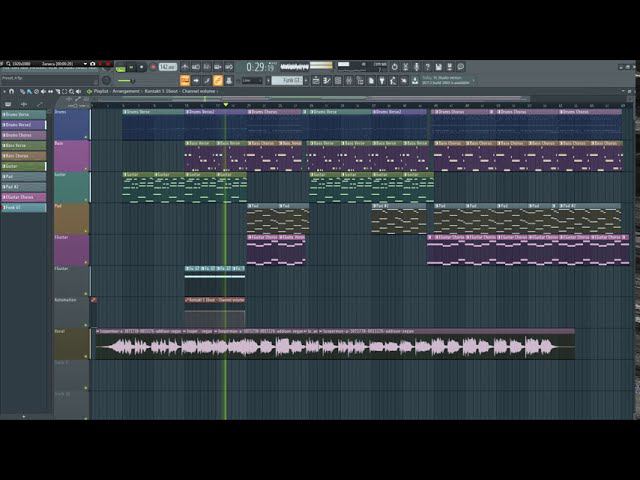Toggle recording countdown option
The image size is (640, 480).
207,67
